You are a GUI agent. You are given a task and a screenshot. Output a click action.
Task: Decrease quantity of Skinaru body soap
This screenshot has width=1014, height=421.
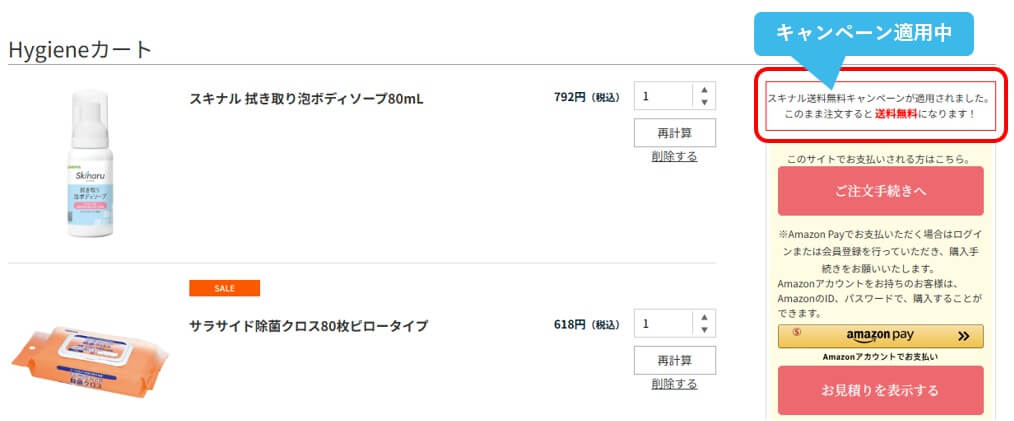pyautogui.click(x=704, y=103)
